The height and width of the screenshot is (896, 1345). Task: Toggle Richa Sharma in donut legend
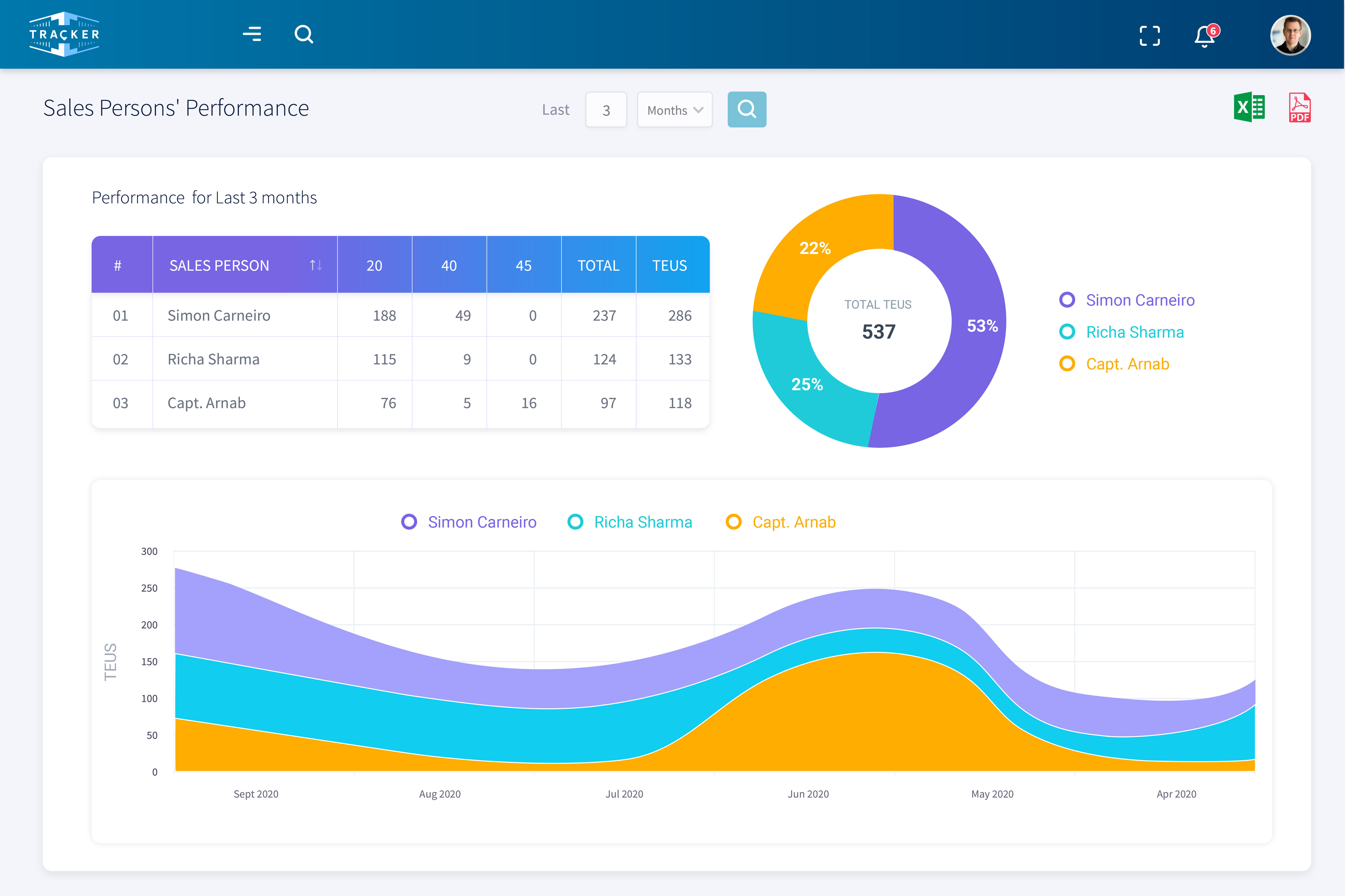pos(1122,332)
